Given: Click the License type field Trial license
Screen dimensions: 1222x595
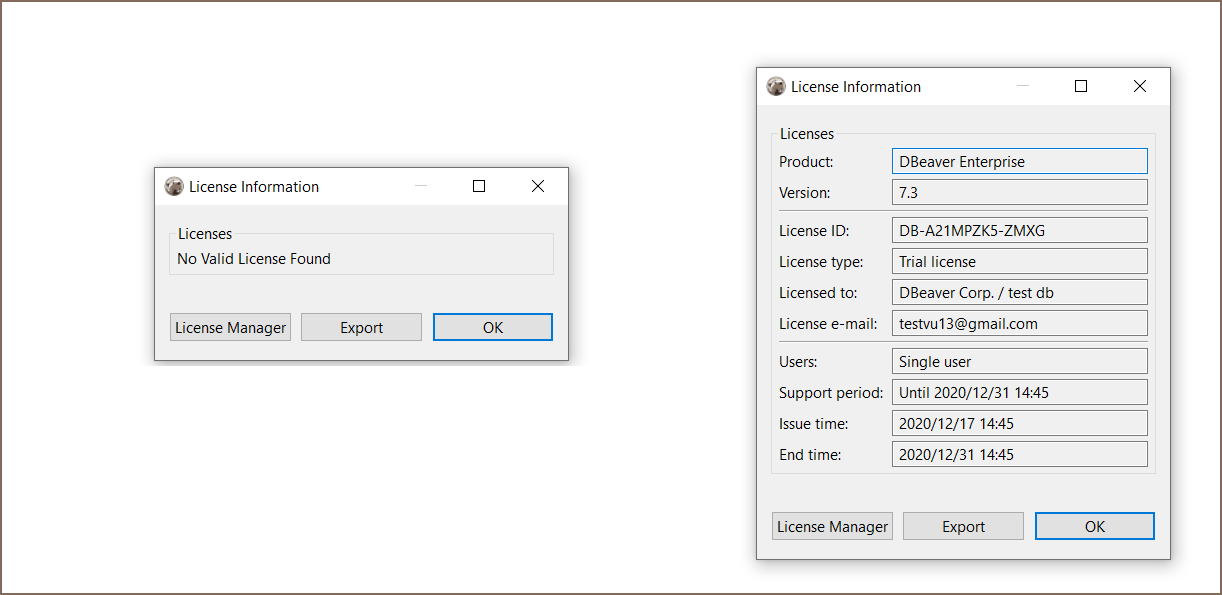Looking at the screenshot, I should [x=1019, y=261].
